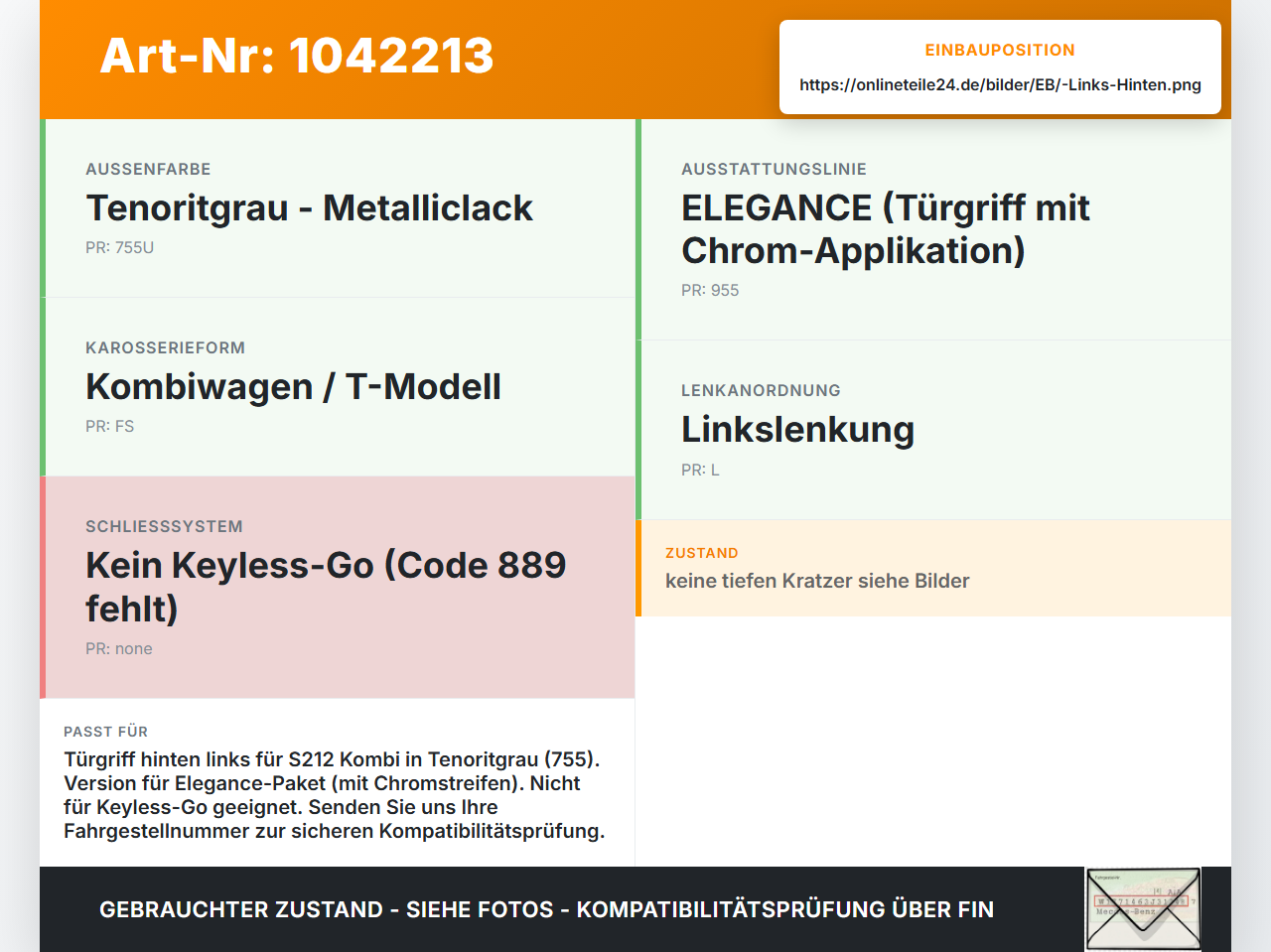Click the envelope image in the footer
Screen dimensions: 1271x952
point(1143,909)
